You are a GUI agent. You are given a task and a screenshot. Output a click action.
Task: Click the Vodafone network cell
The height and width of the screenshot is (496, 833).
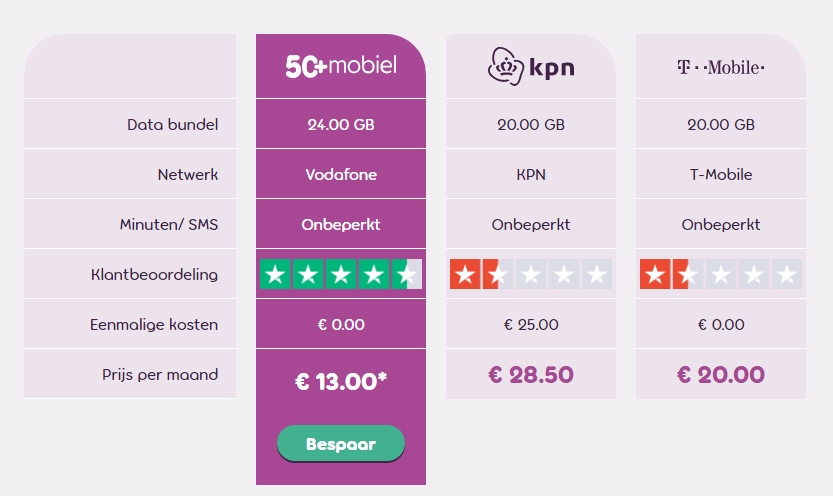click(341, 174)
